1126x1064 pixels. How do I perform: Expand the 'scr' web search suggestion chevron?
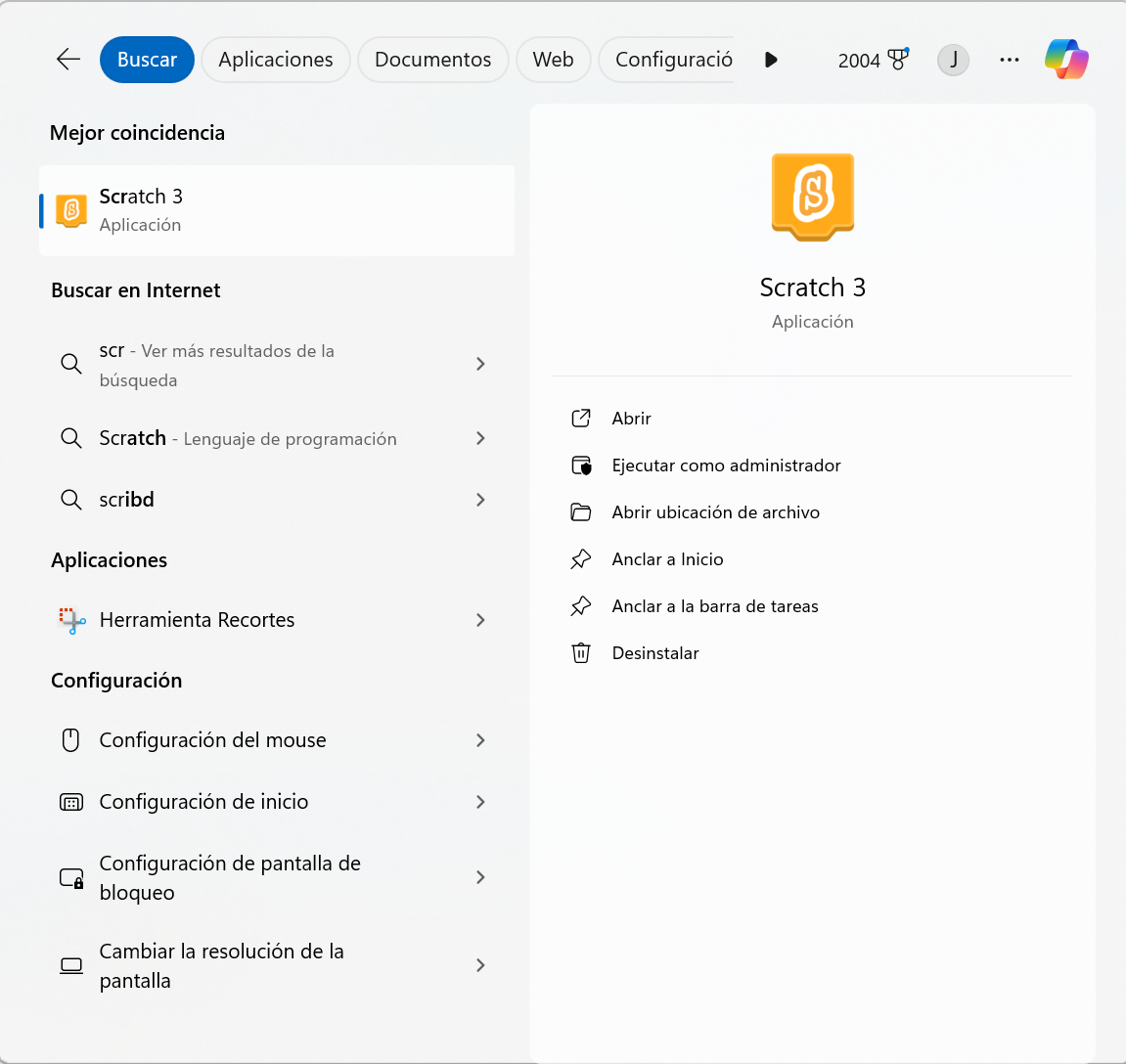[x=480, y=365]
